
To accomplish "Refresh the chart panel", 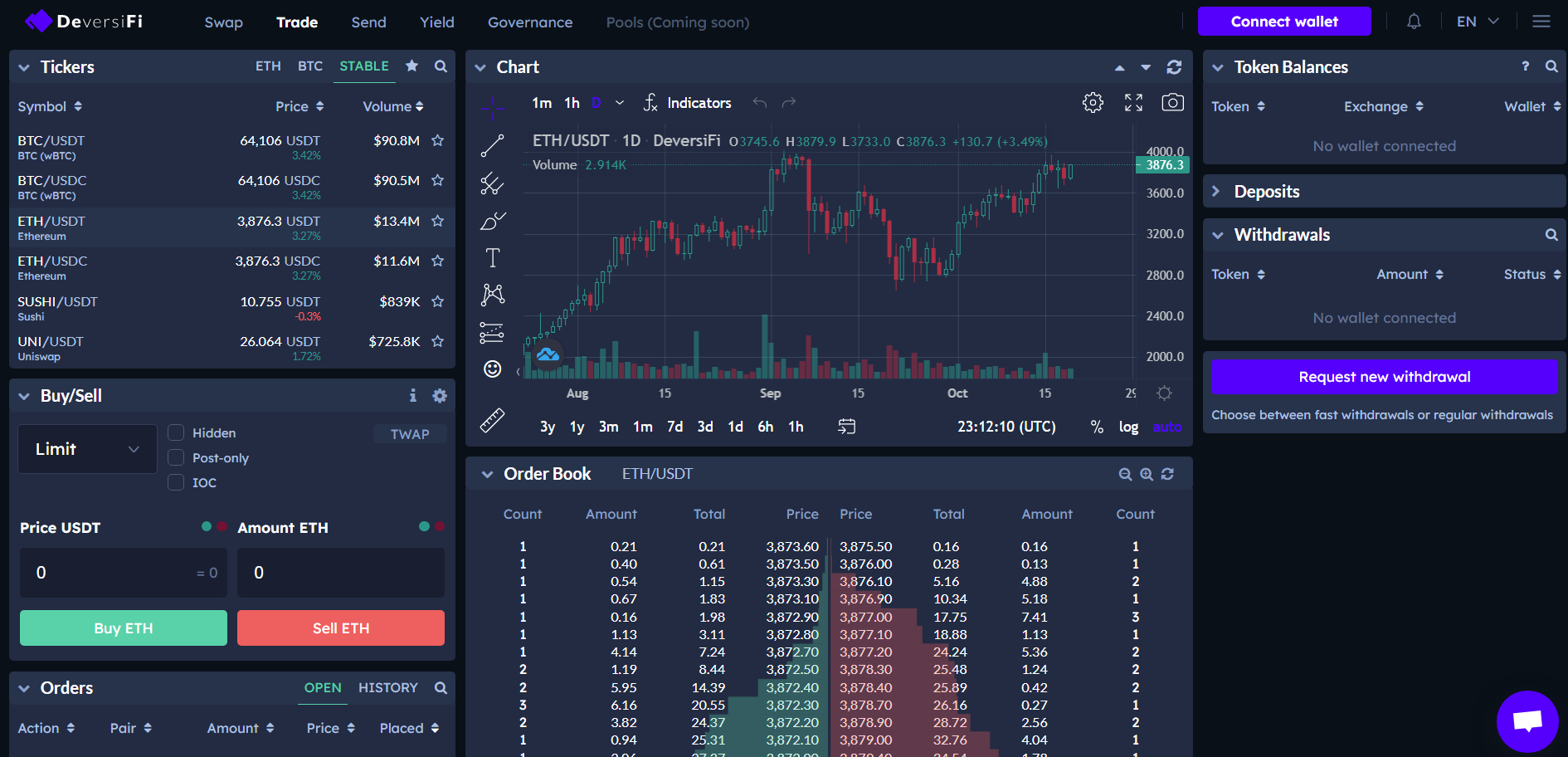I will tap(1174, 67).
